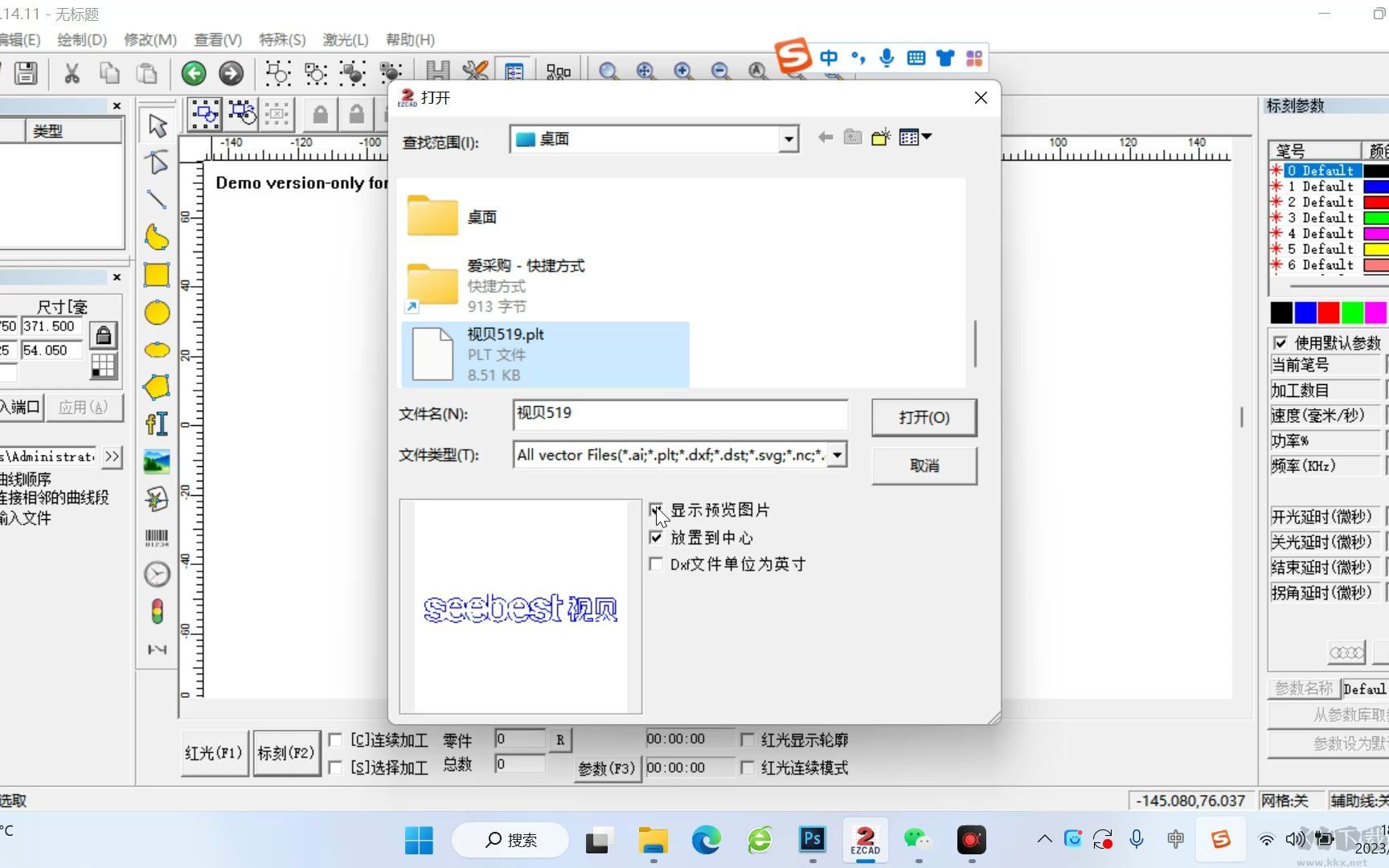This screenshot has height=868, width=1389.
Task: Open the 特殊(S) menu
Action: click(x=281, y=39)
